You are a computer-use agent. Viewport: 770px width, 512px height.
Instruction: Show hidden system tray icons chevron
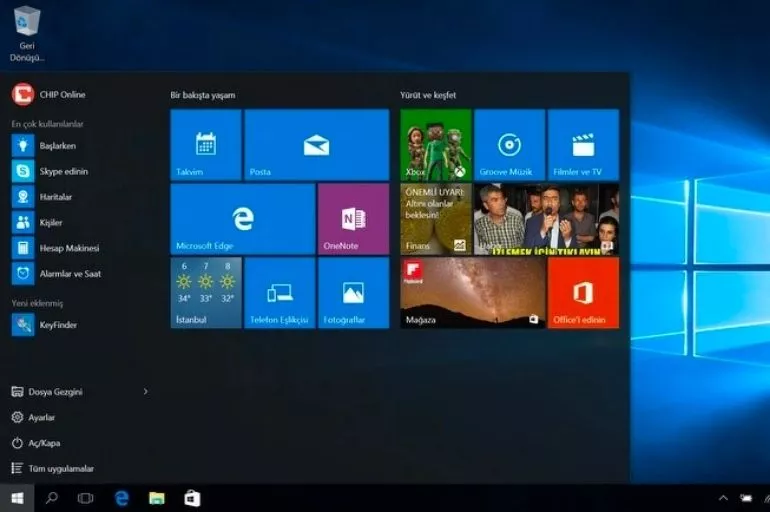[723, 498]
